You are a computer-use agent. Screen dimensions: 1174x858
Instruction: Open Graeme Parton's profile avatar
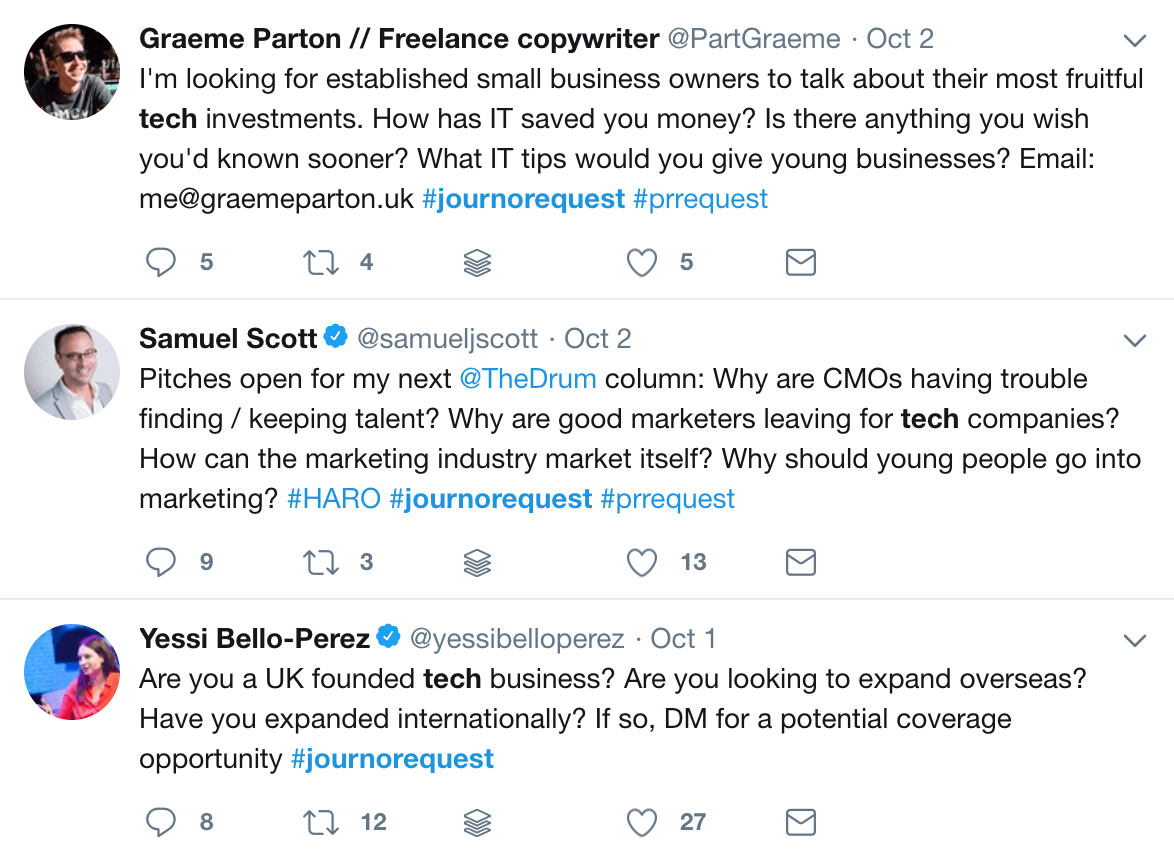(x=71, y=71)
